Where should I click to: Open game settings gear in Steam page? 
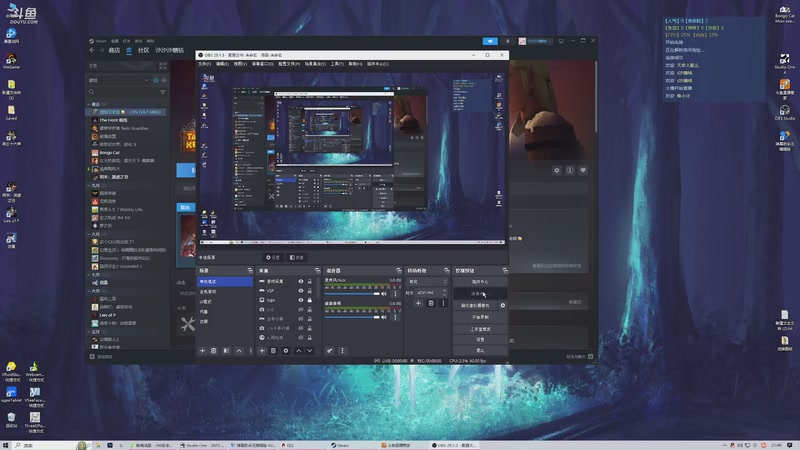557,170
